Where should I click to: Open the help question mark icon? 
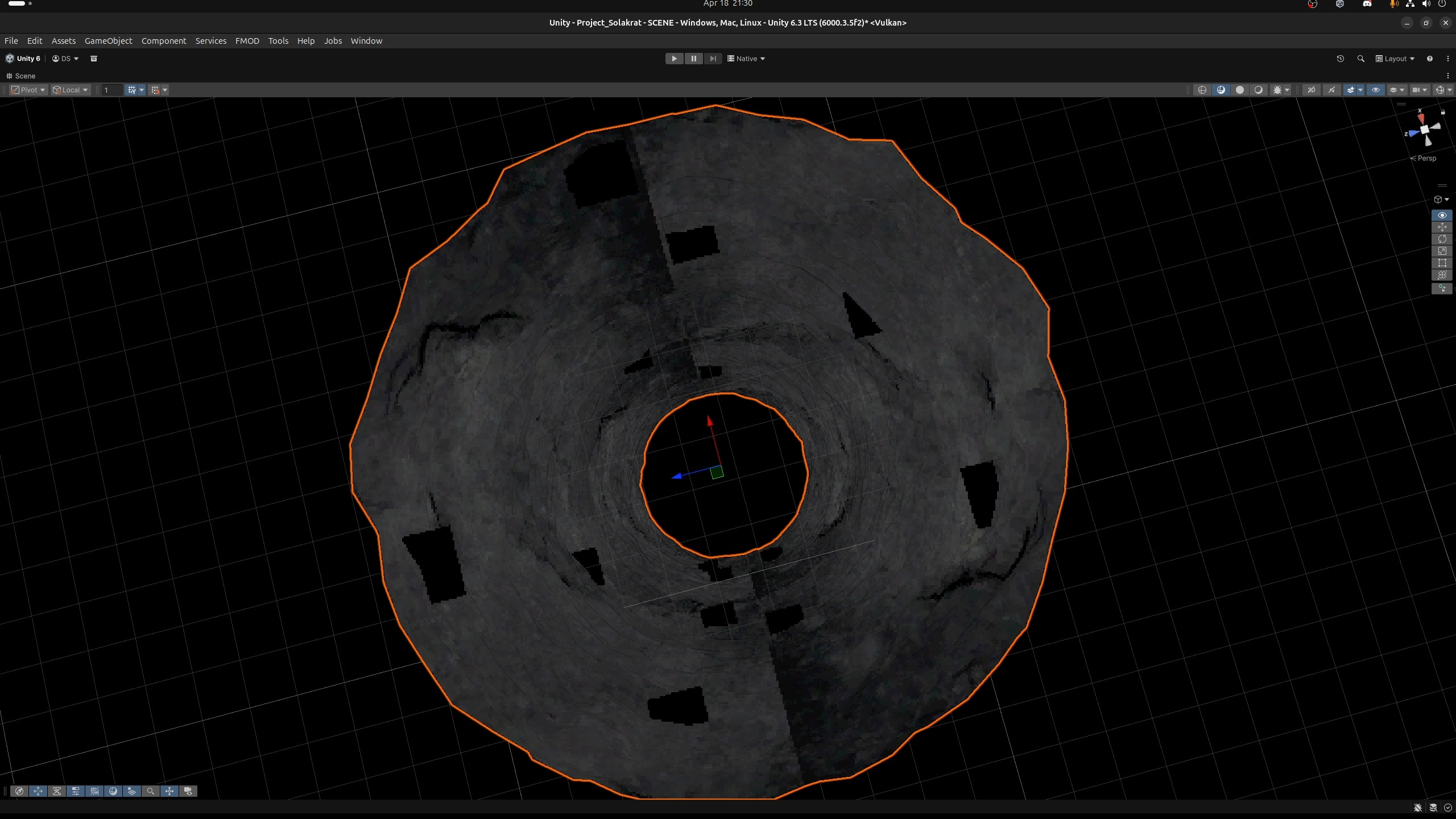point(1430,59)
